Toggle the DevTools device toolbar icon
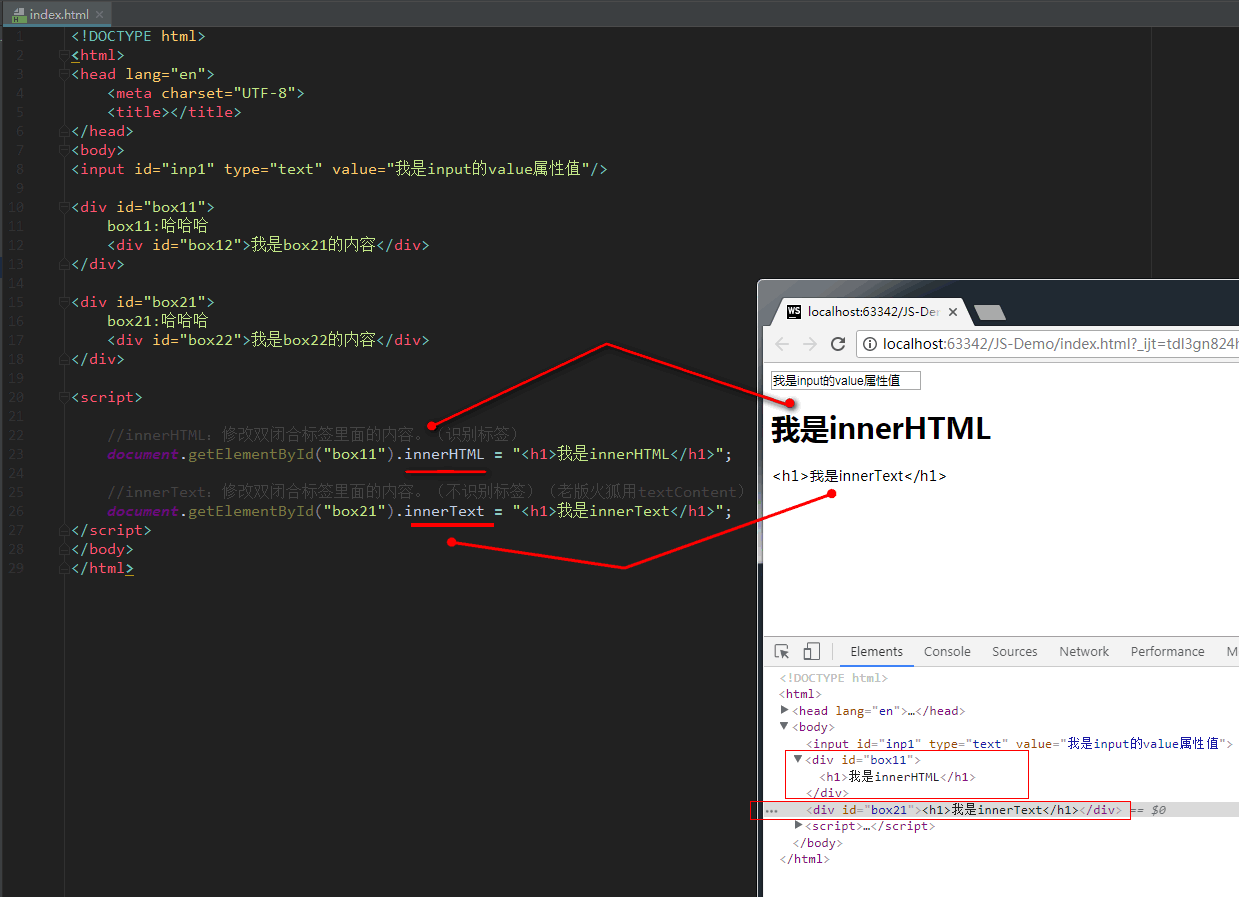The width and height of the screenshot is (1239, 897). click(x=812, y=651)
